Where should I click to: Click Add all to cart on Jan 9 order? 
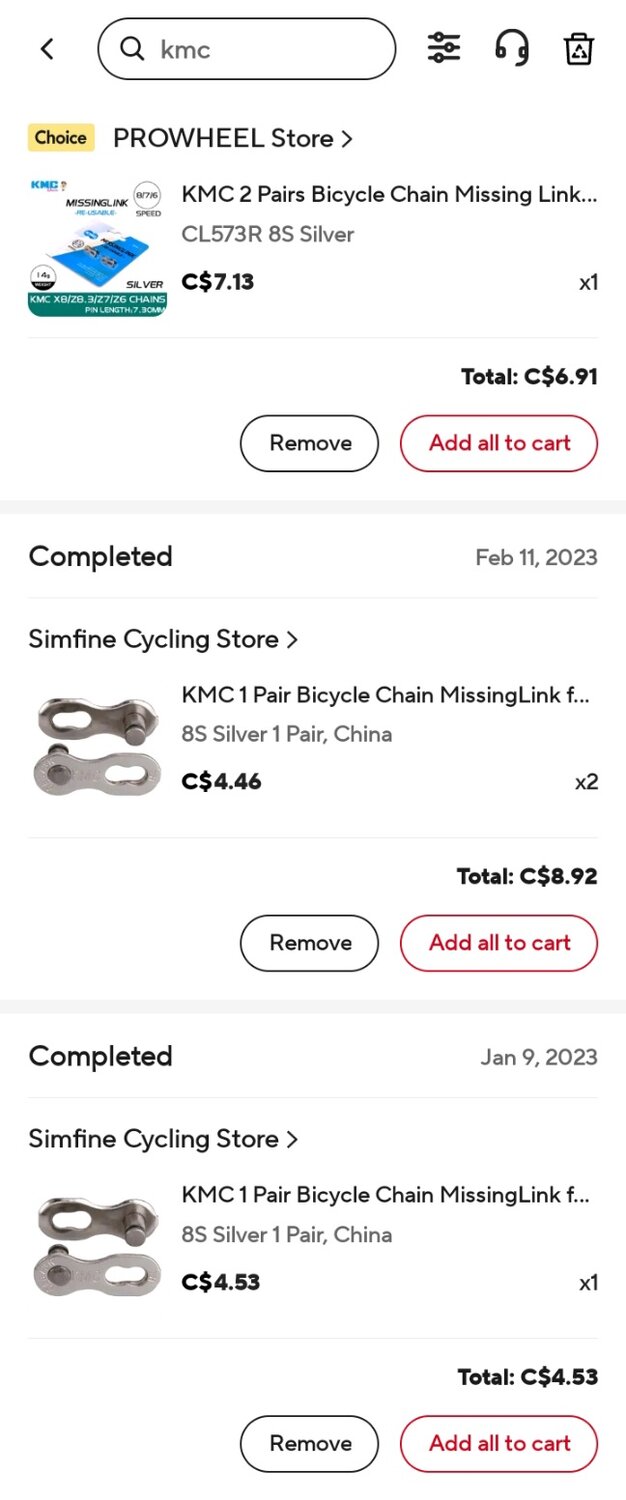(x=499, y=1443)
